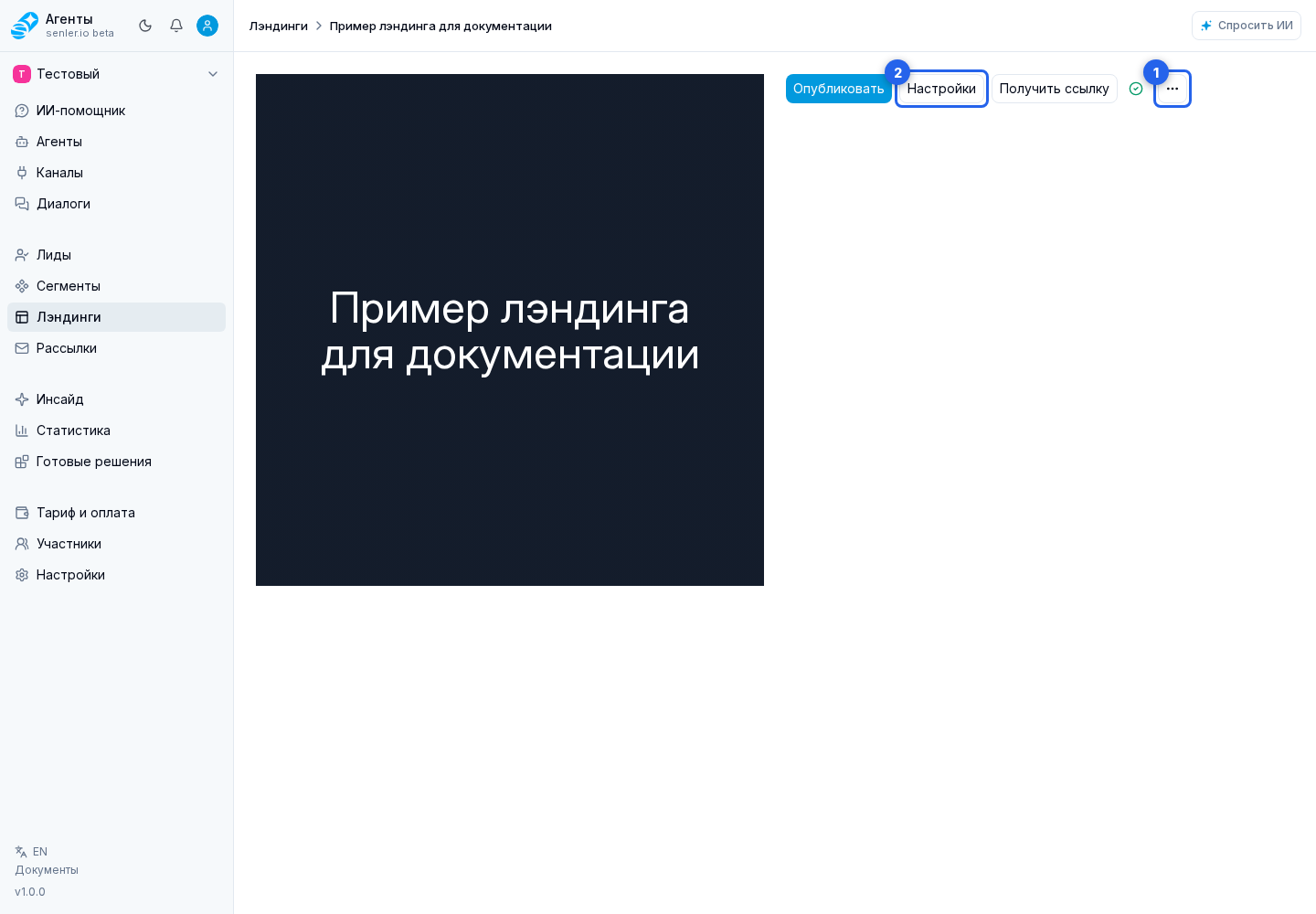Click the Каналы plug icon
1316x914 pixels.
click(x=22, y=173)
